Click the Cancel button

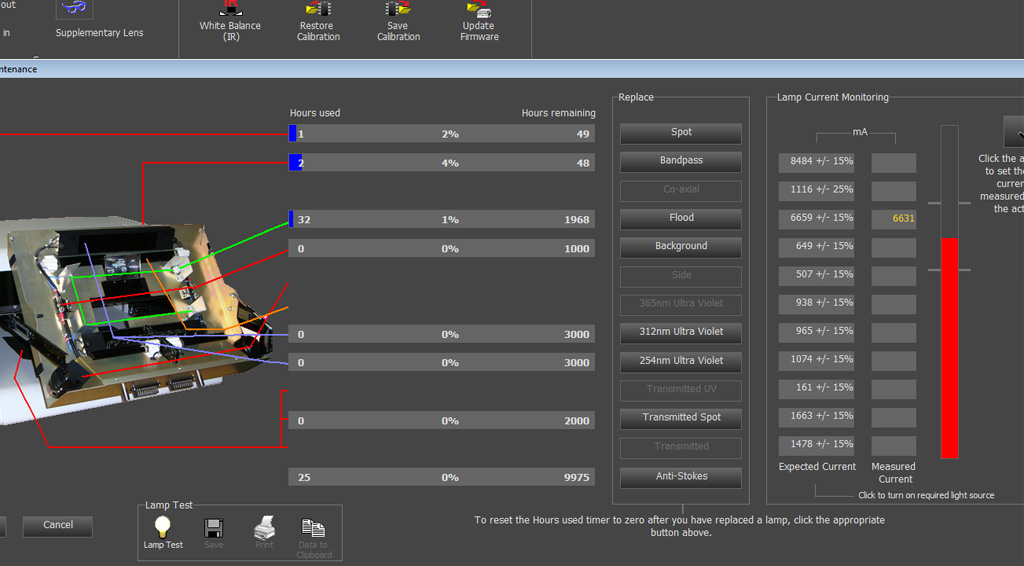[x=57, y=526]
